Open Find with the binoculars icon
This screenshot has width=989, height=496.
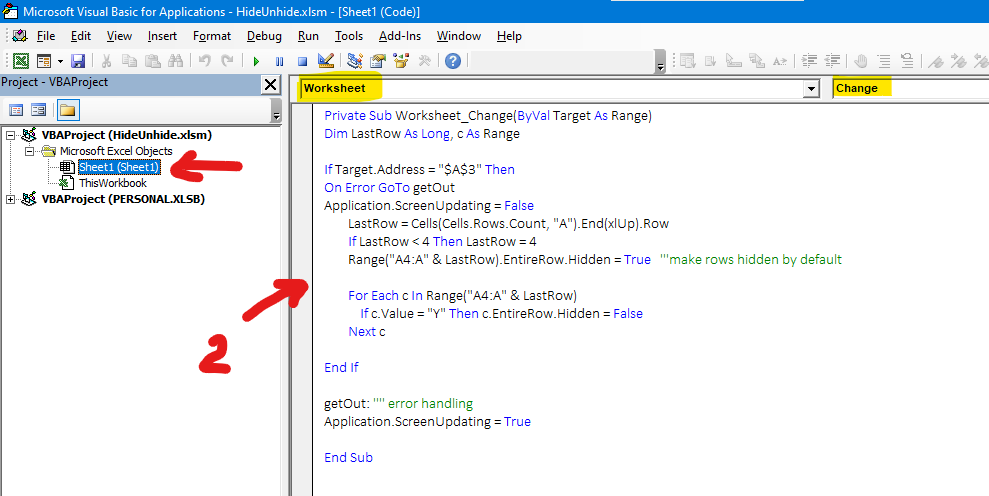(175, 61)
